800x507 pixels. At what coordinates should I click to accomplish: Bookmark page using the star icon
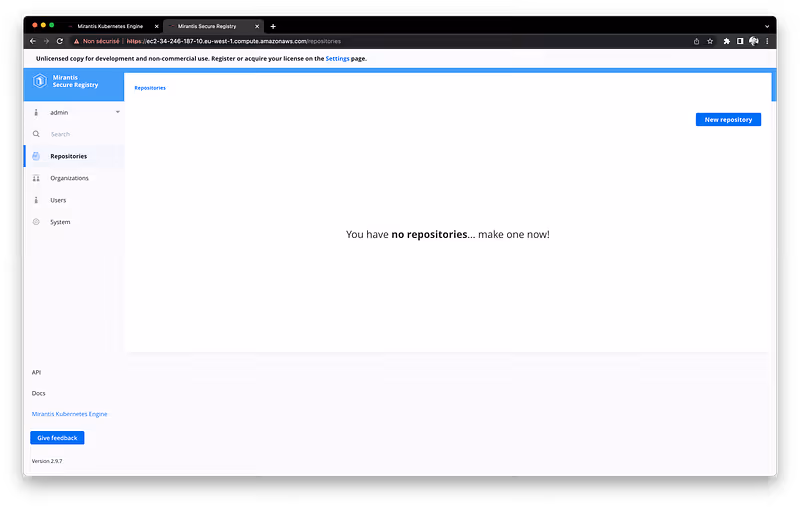pyautogui.click(x=710, y=41)
